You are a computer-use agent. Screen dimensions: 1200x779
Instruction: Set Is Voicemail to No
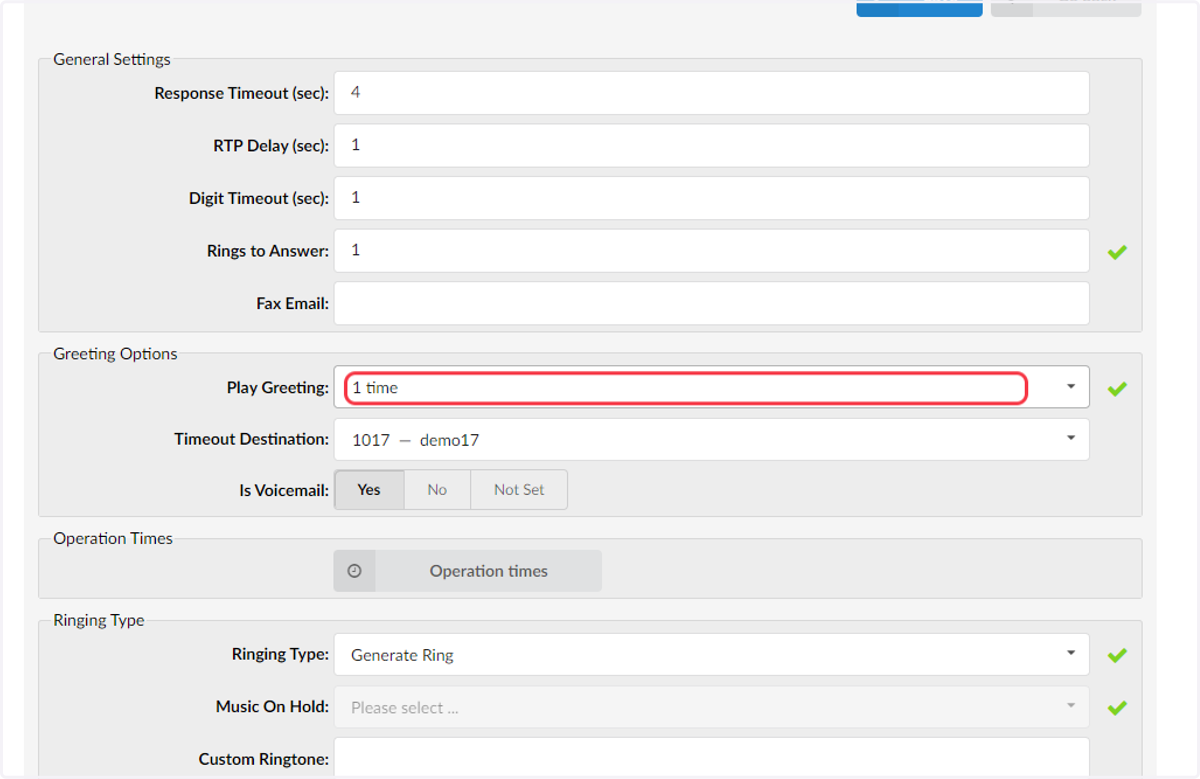(x=437, y=490)
